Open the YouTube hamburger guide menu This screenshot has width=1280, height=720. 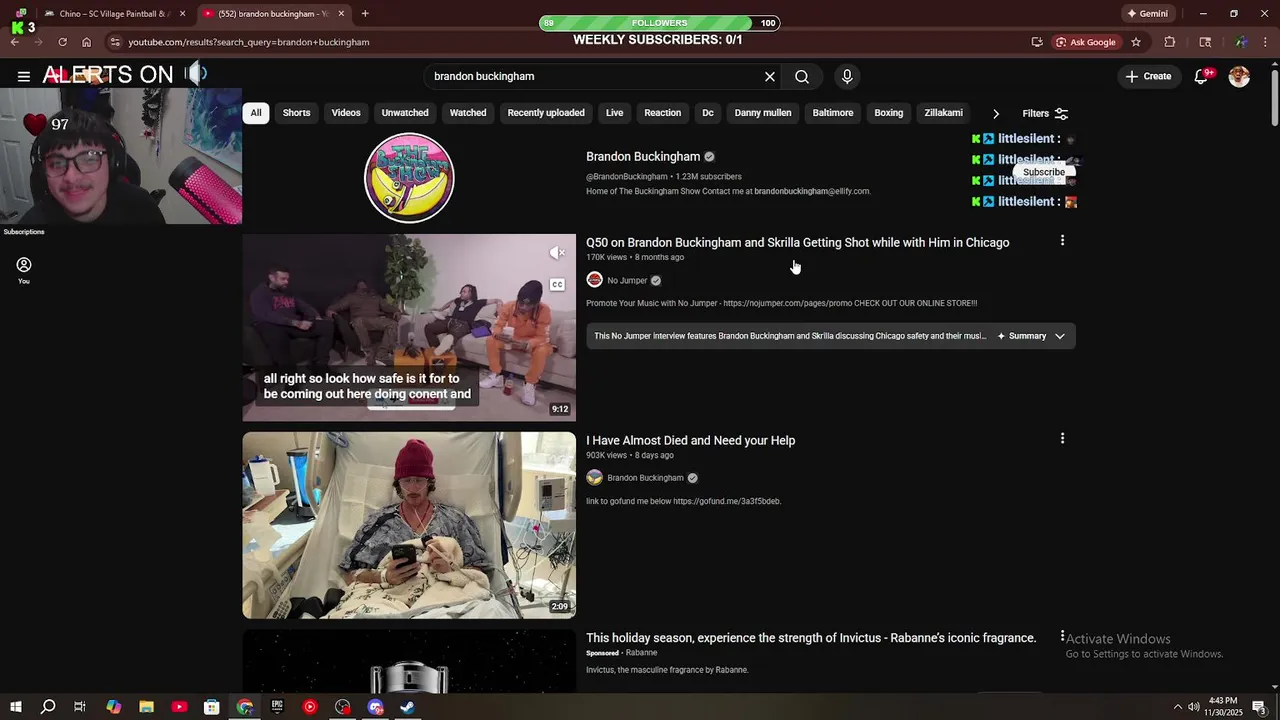[23, 76]
